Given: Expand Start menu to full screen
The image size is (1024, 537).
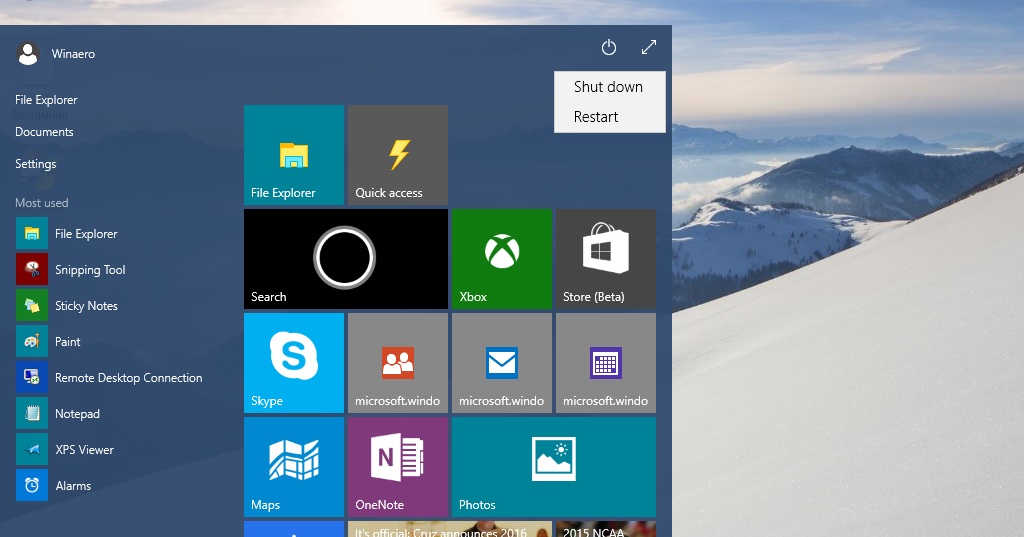Looking at the screenshot, I should pyautogui.click(x=648, y=48).
